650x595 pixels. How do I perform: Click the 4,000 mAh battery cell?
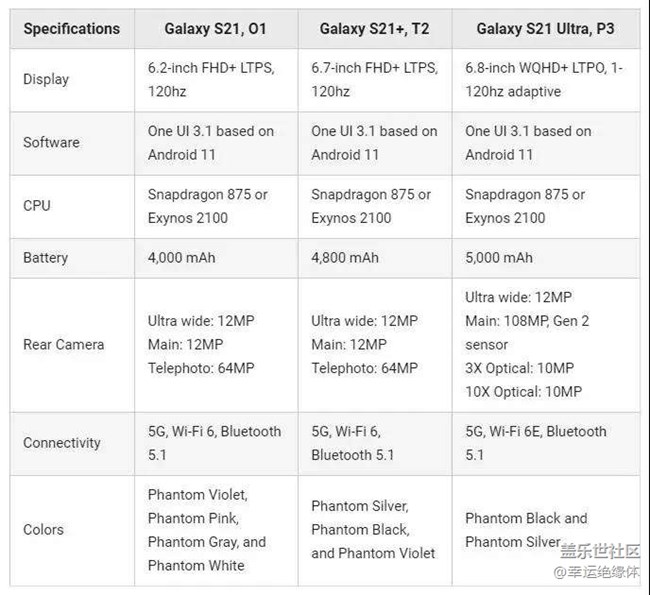[181, 257]
